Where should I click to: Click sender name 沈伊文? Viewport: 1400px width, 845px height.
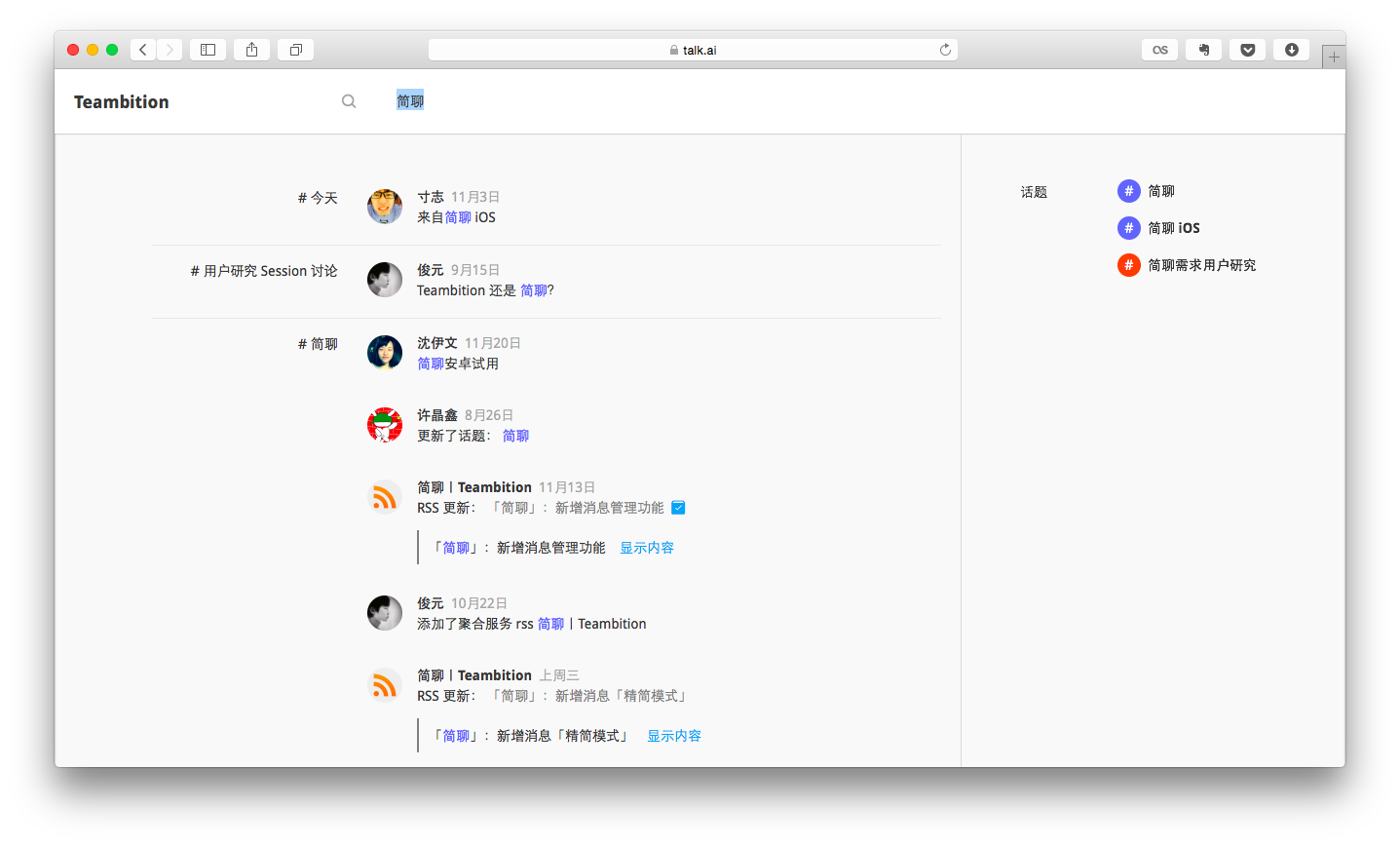[437, 343]
